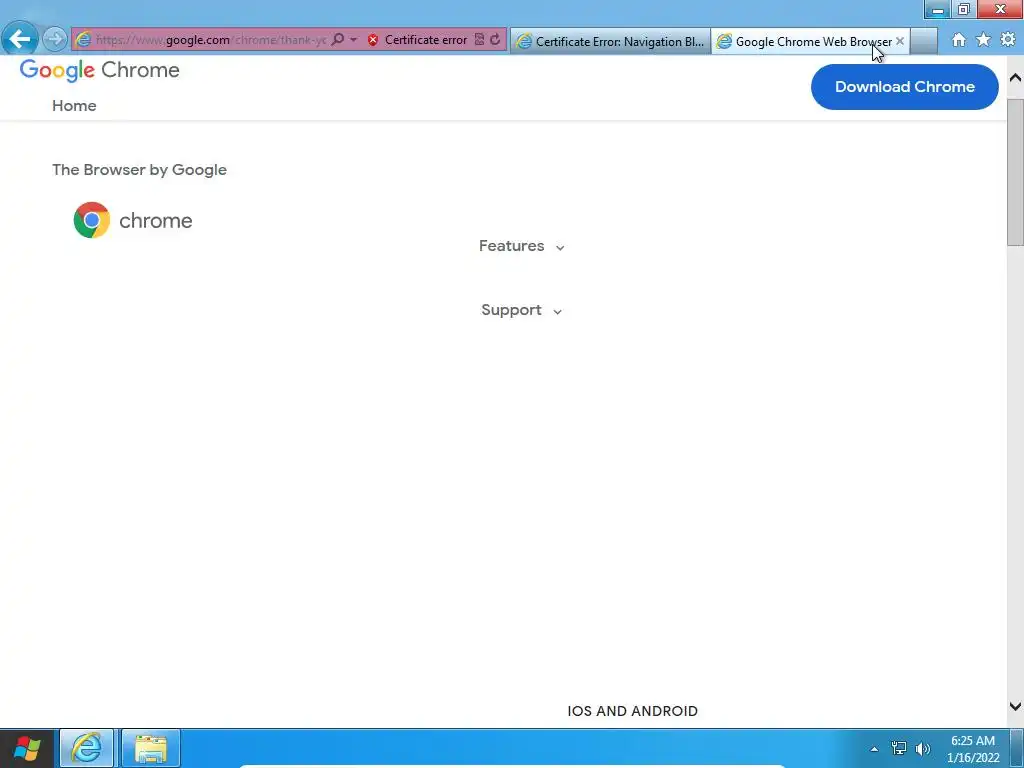Open the Windows Start menu

coord(27,748)
